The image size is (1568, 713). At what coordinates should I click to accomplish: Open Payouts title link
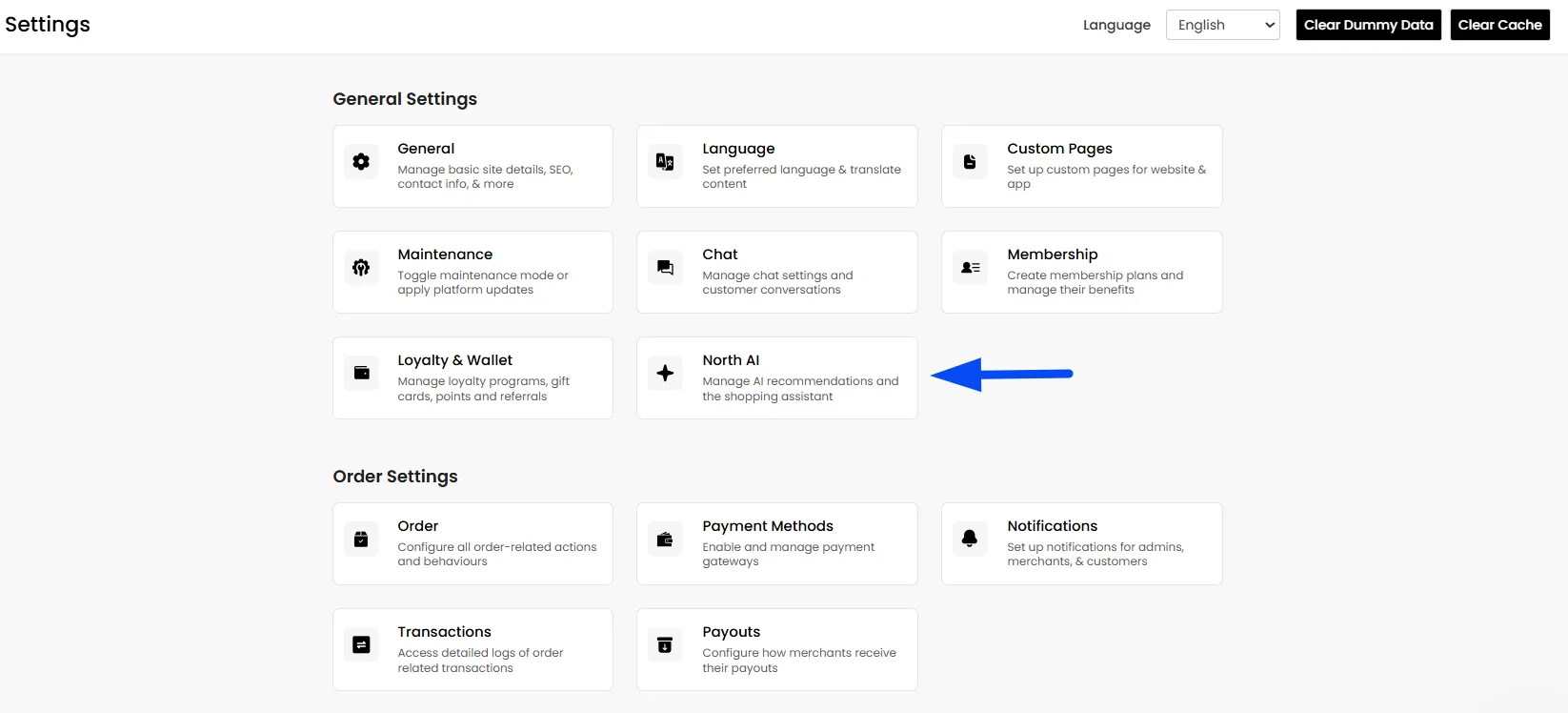click(x=732, y=632)
